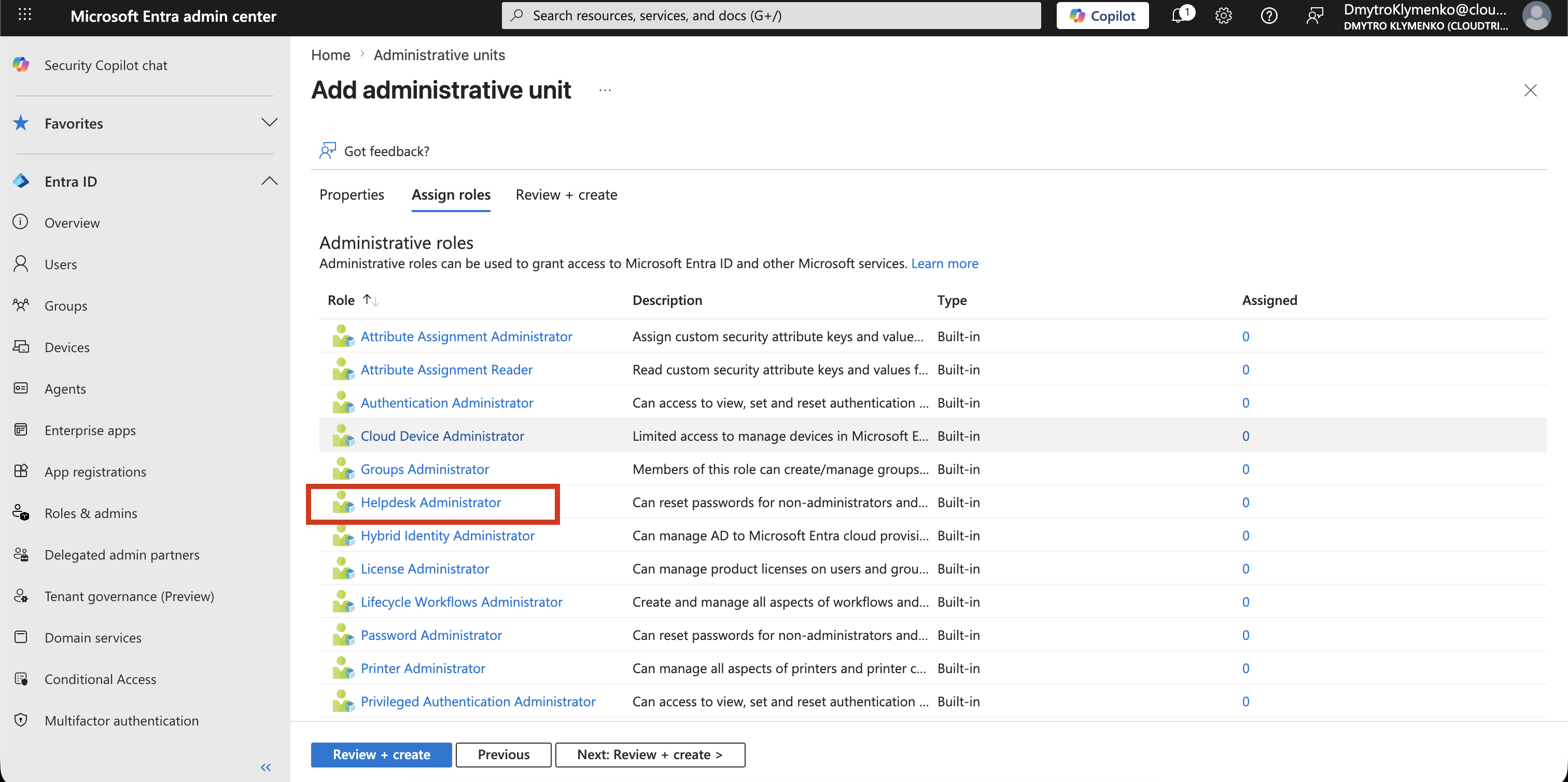Open the more options ellipsis beside title
Viewport: 1568px width, 782px height.
(605, 90)
